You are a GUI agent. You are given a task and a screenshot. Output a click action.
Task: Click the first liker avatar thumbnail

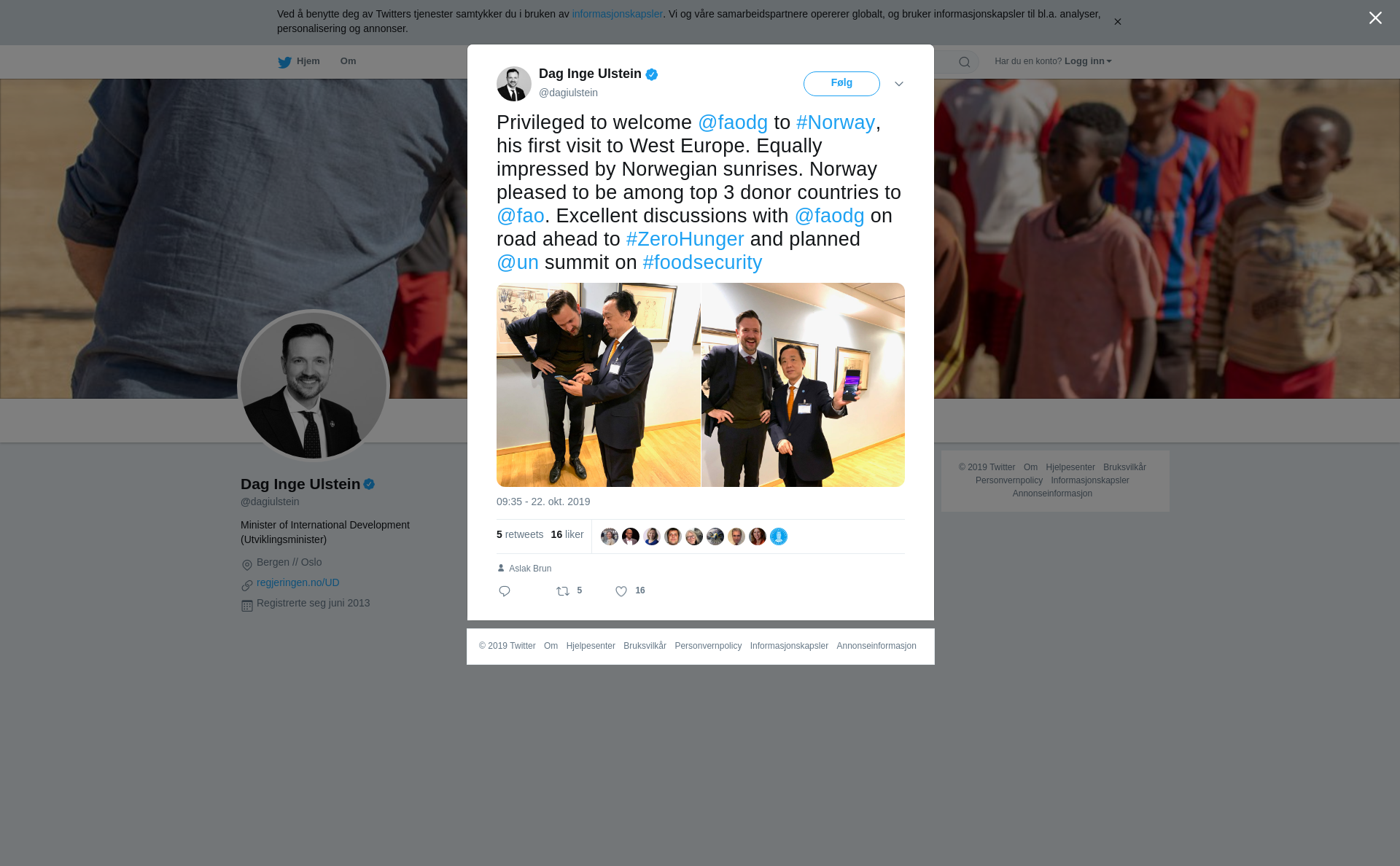click(x=610, y=537)
